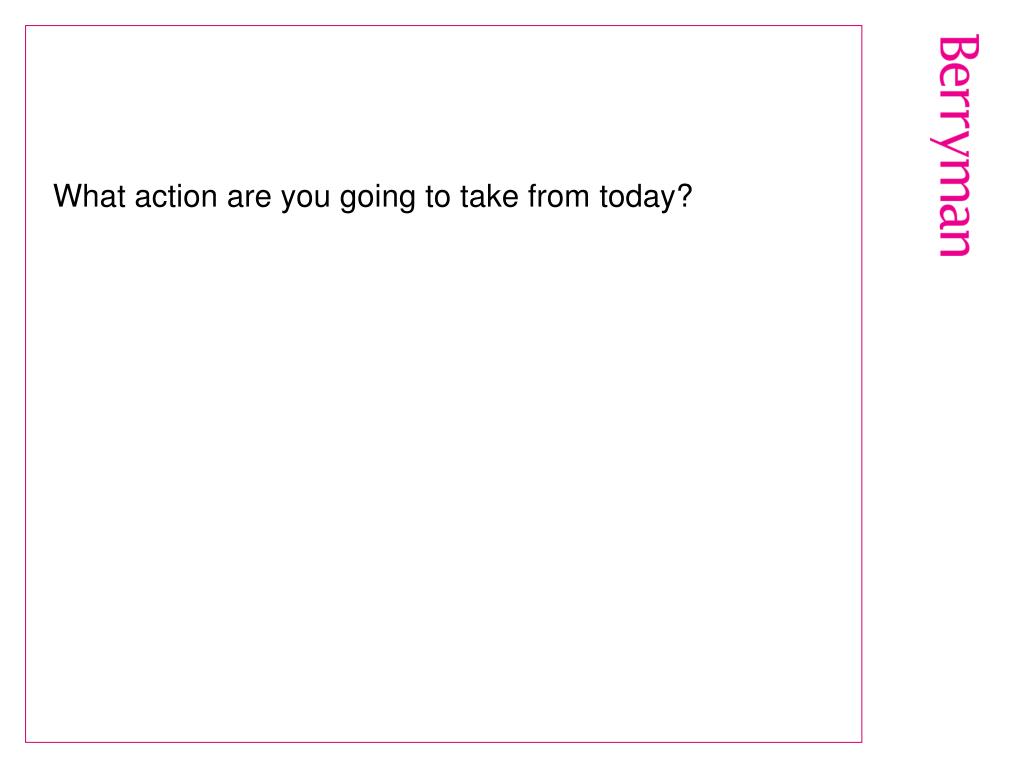Click the left pink edge of the frame
Viewport: 1024px width, 768px height.
(26, 384)
